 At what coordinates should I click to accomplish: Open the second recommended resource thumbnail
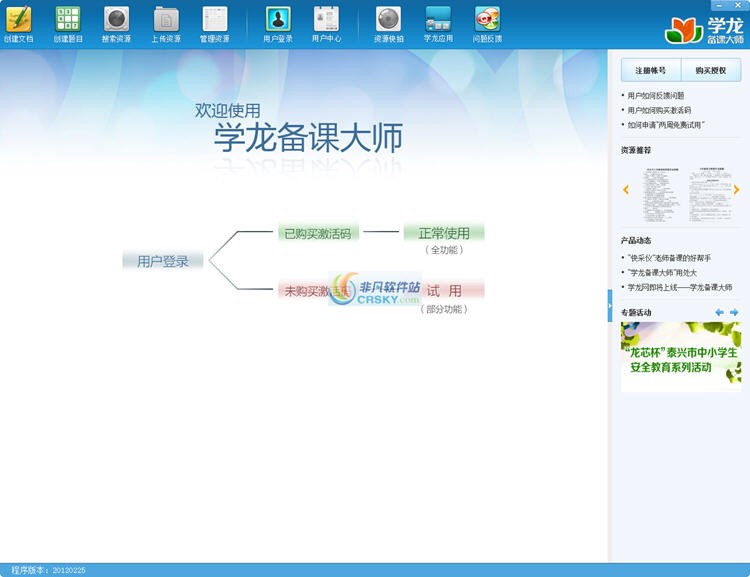(x=710, y=193)
